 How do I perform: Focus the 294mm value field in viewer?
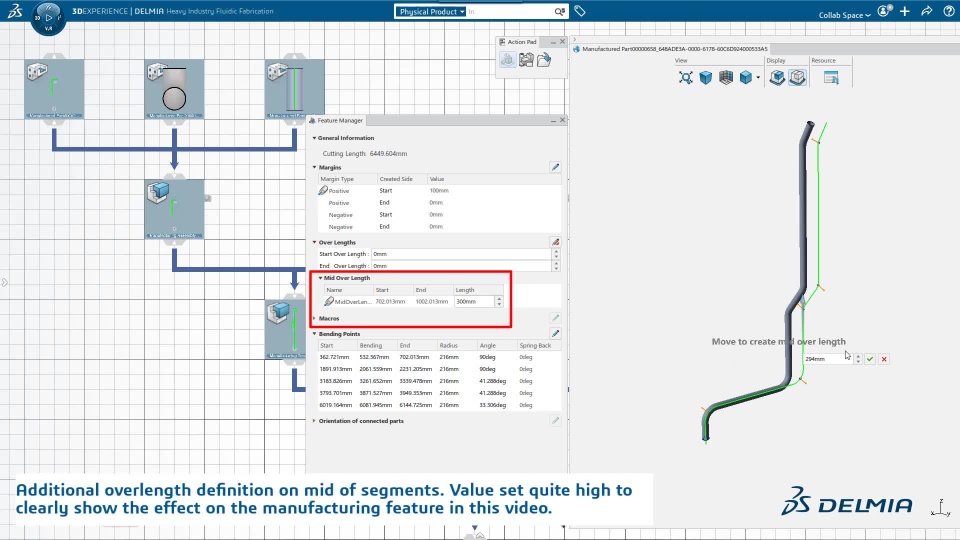[828, 359]
